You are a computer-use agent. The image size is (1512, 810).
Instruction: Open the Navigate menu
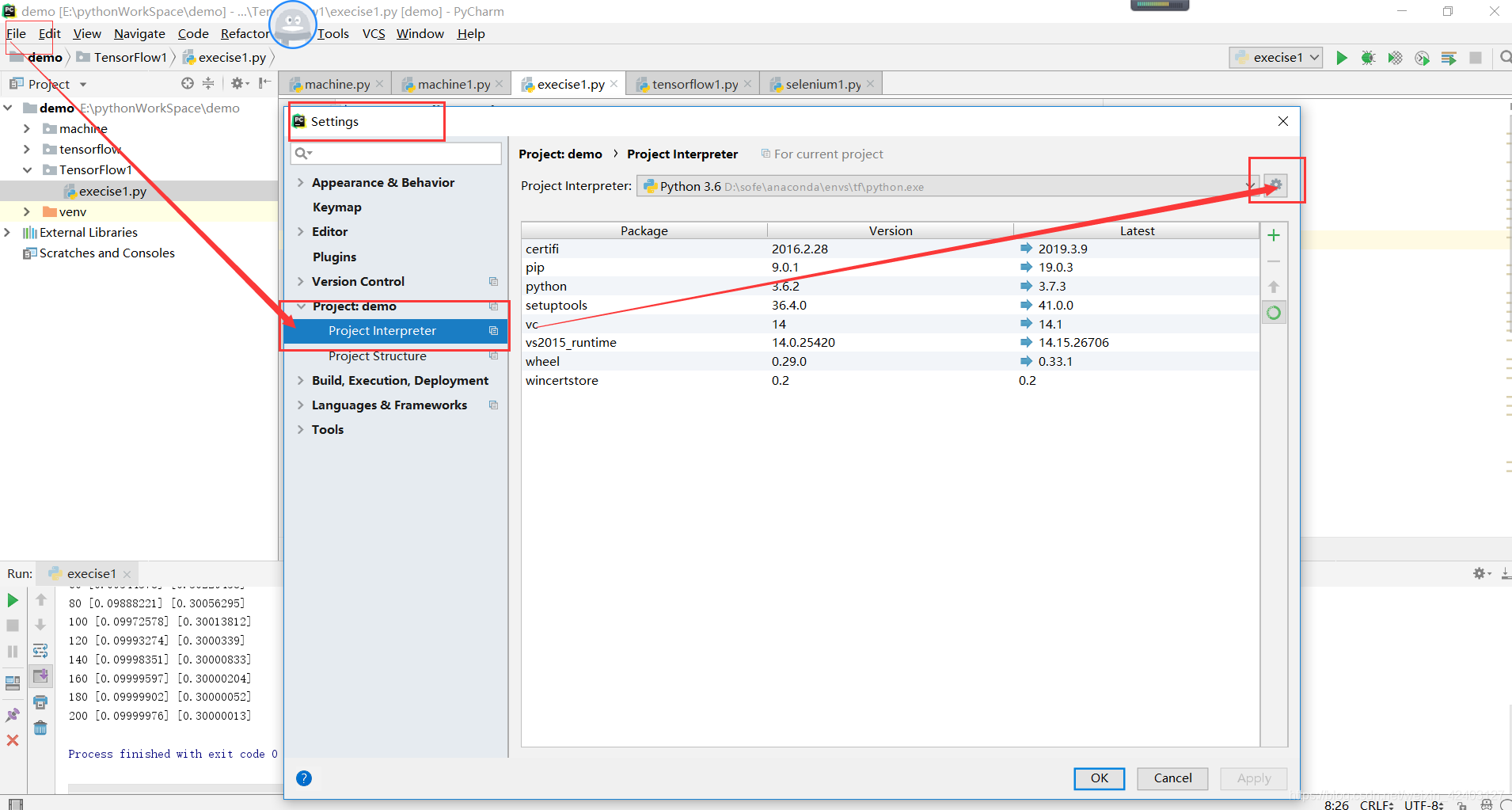[x=139, y=33]
